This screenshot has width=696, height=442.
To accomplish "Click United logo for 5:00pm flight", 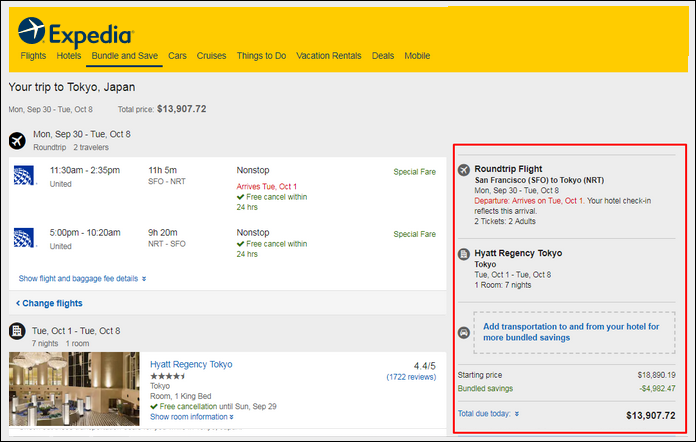I will click(x=24, y=237).
